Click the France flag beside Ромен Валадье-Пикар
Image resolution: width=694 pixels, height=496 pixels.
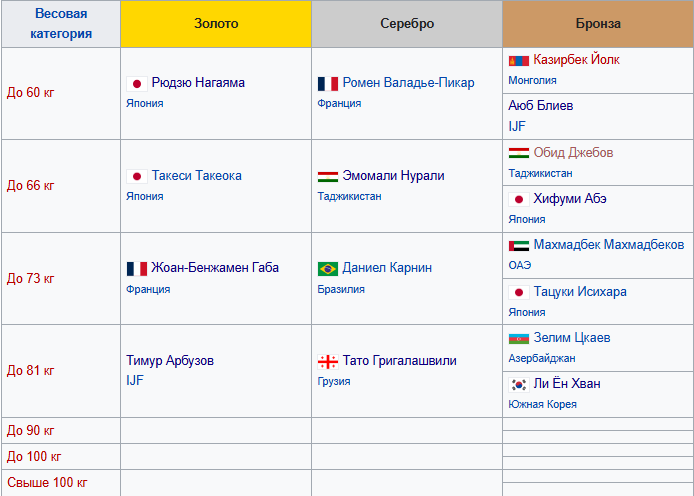coord(328,83)
